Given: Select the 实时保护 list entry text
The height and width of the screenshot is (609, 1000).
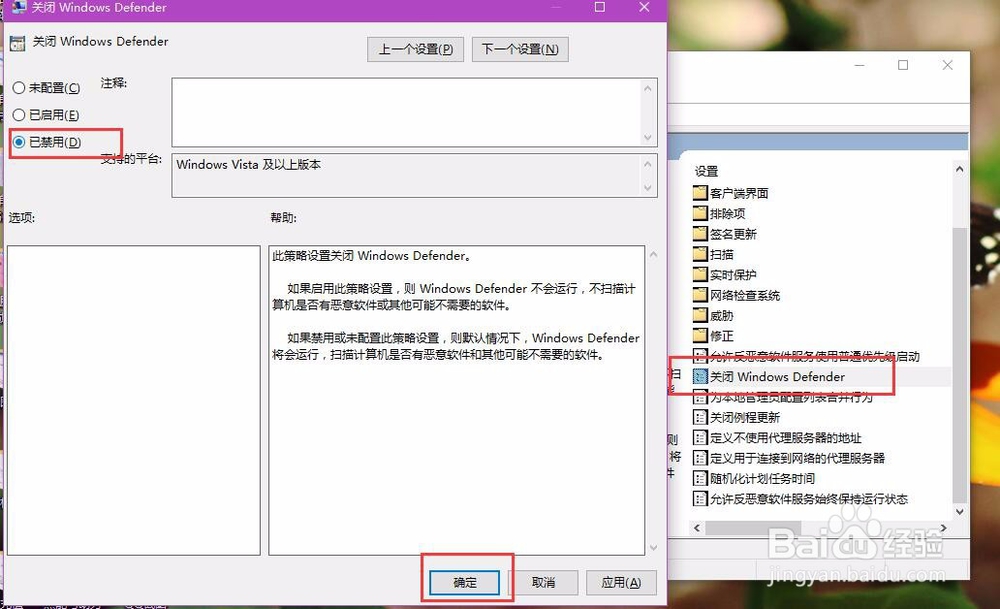Looking at the screenshot, I should coord(733,275).
